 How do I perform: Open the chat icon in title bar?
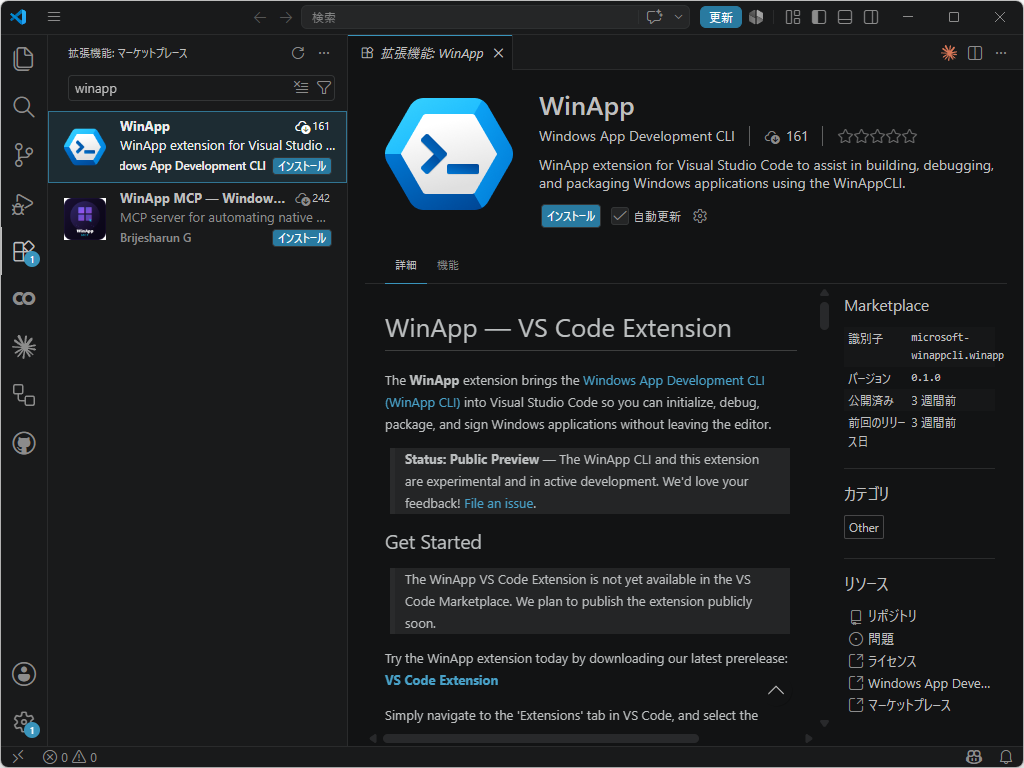point(654,17)
